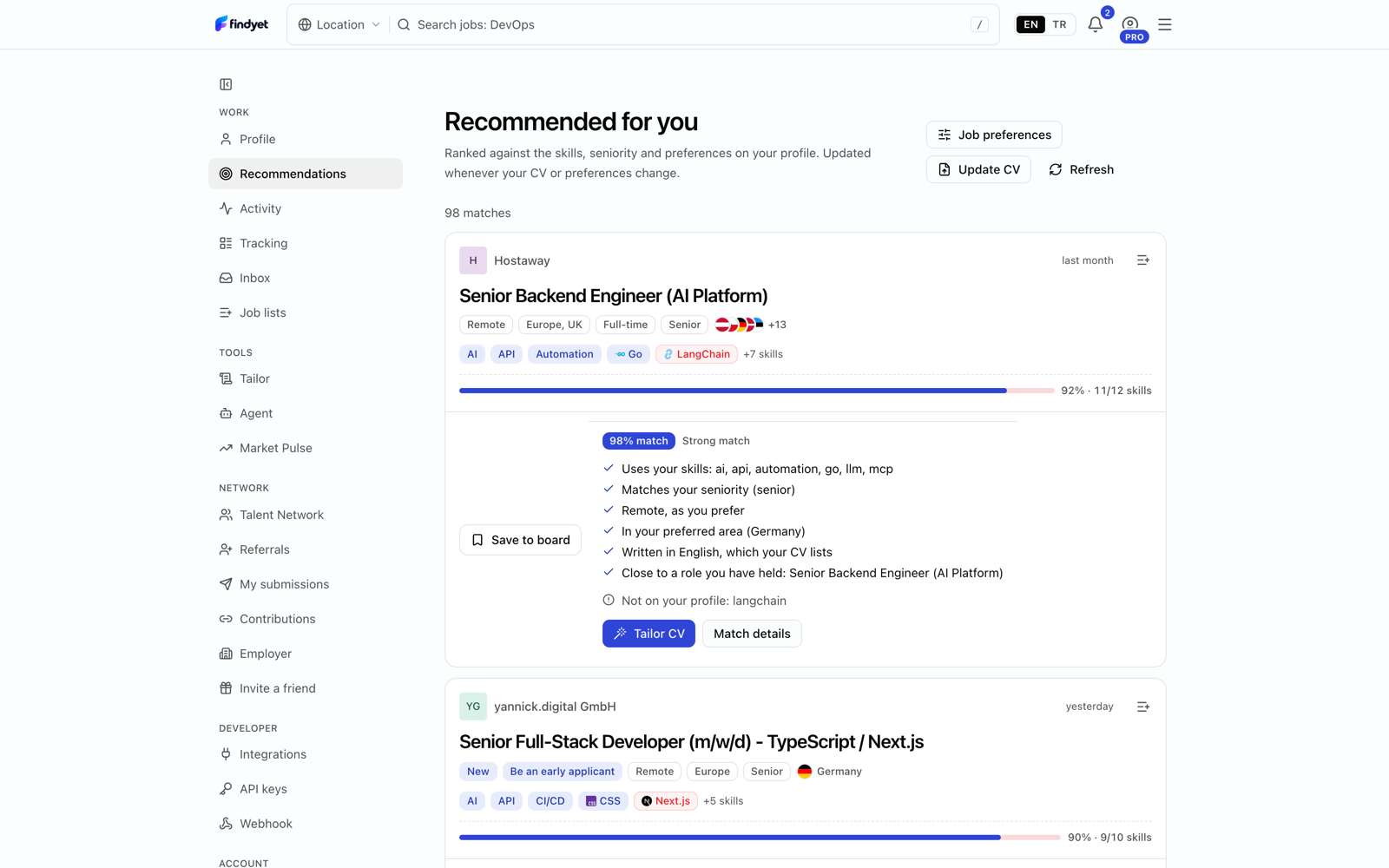This screenshot has width=1389, height=868.
Task: Open Webhook settings
Action: 306,824
